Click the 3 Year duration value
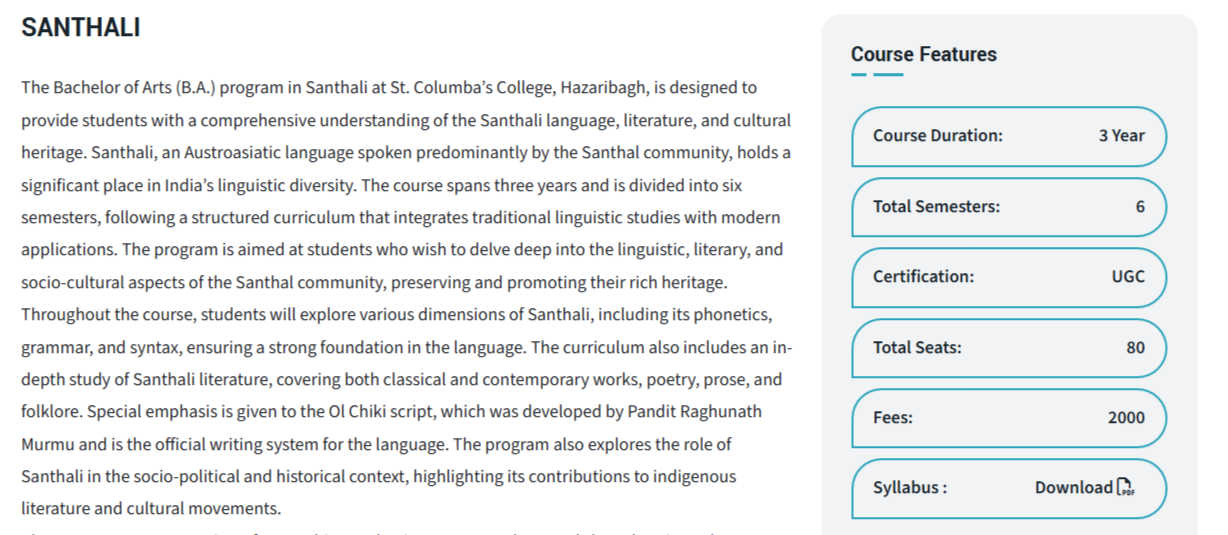1228x535 pixels. (1121, 136)
